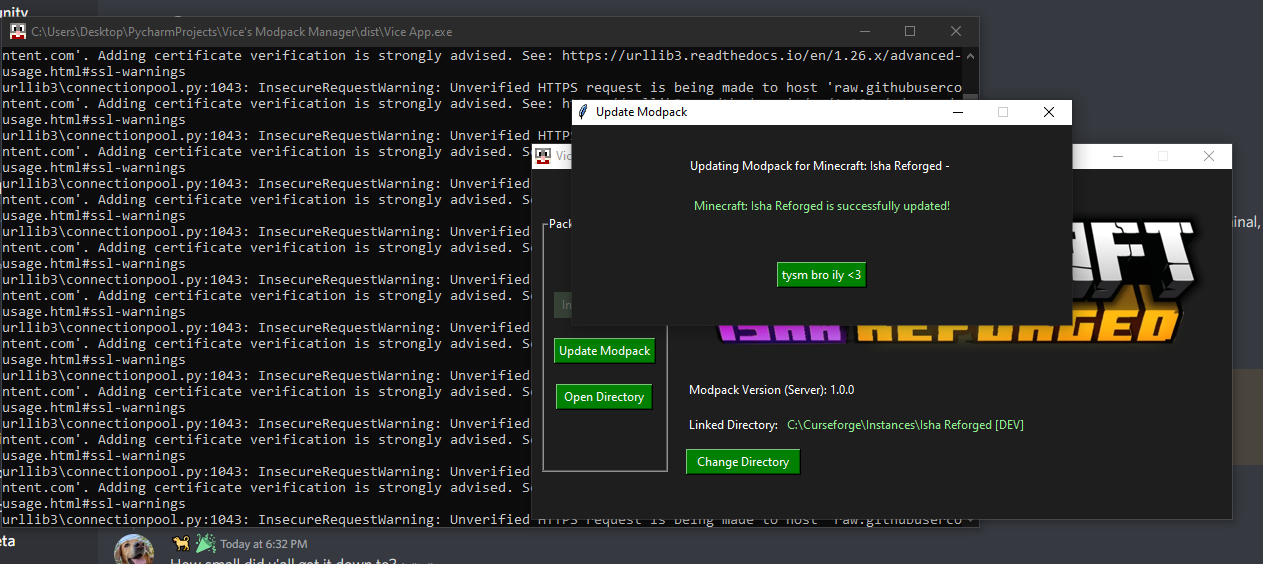Click the Vice App console title bar icon
Viewport: 1263px width, 564px height.
[18, 32]
